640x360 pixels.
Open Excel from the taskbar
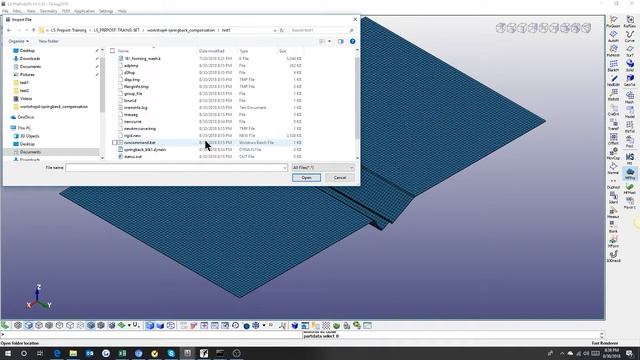(x=122, y=353)
